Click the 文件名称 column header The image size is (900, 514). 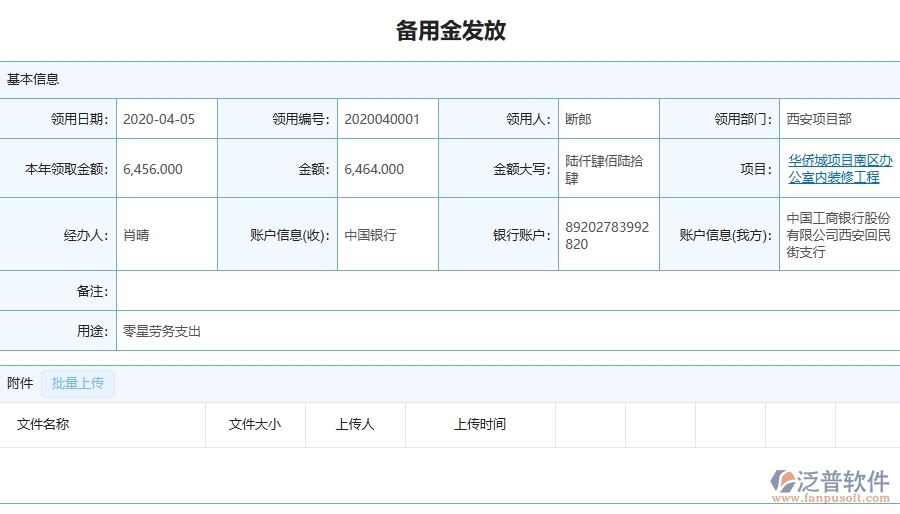coord(43,424)
